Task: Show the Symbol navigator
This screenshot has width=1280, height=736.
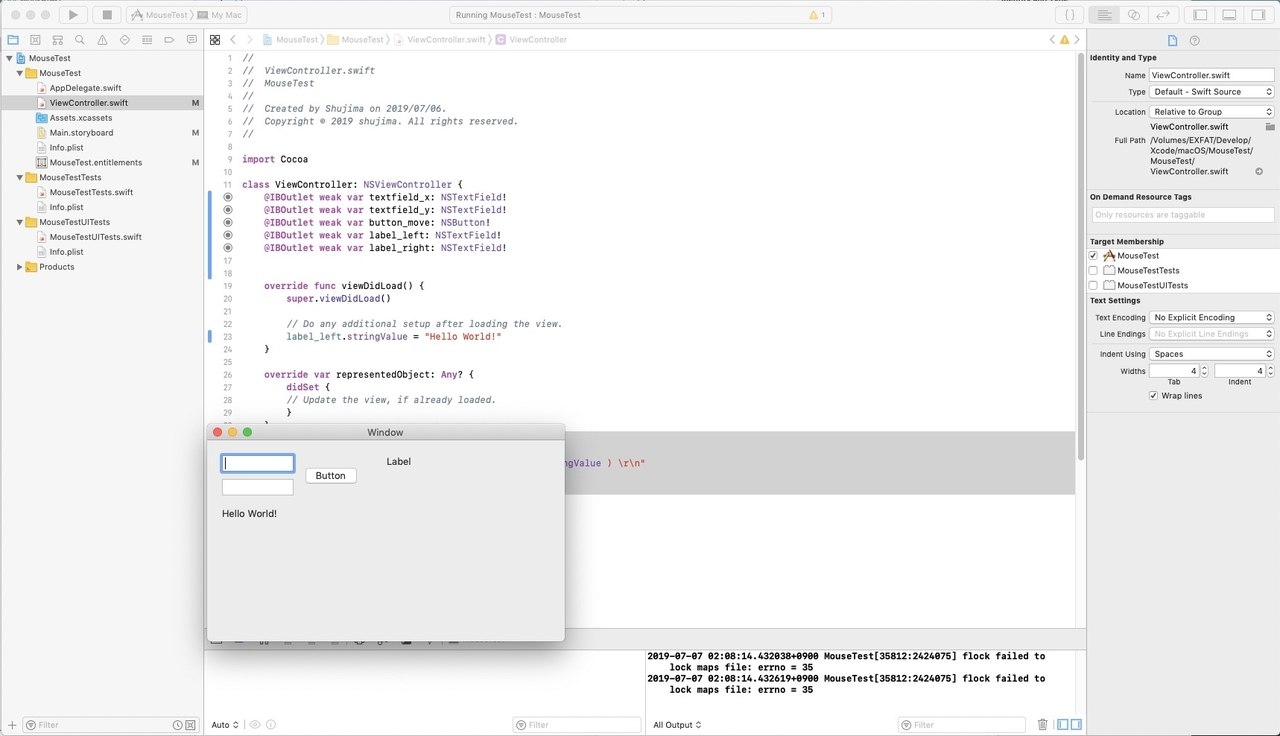Action: point(57,40)
